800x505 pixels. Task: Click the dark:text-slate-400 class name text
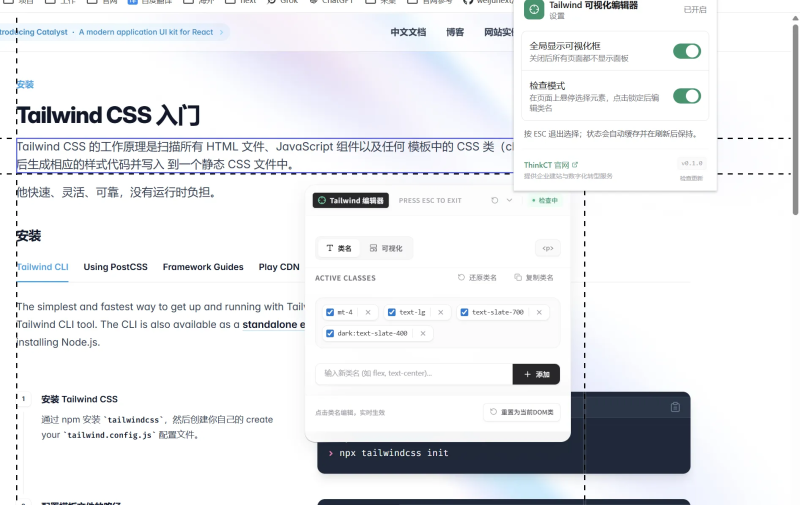click(x=372, y=334)
